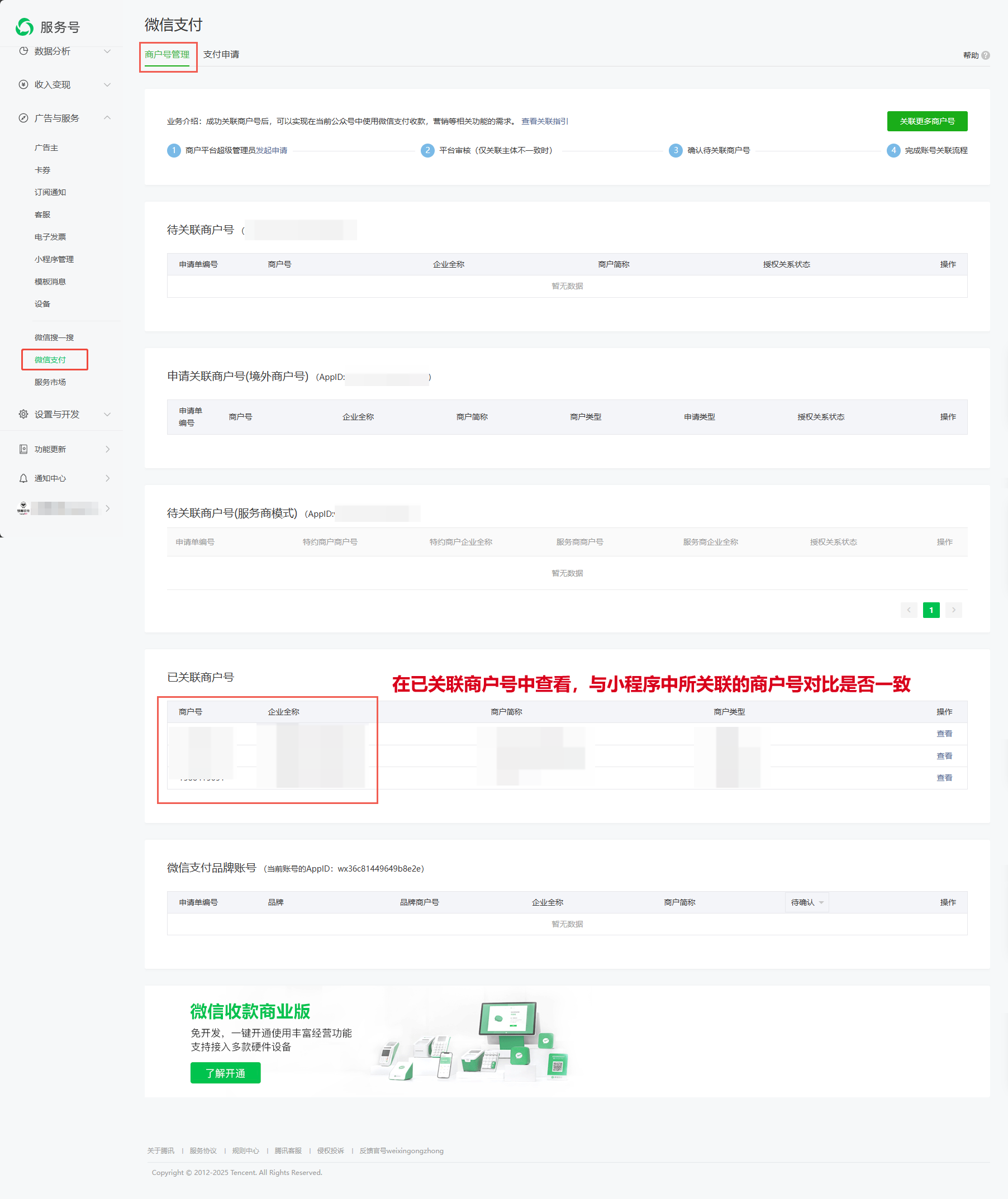Open the 查看关联指引 link
1008x1199 pixels.
point(544,121)
